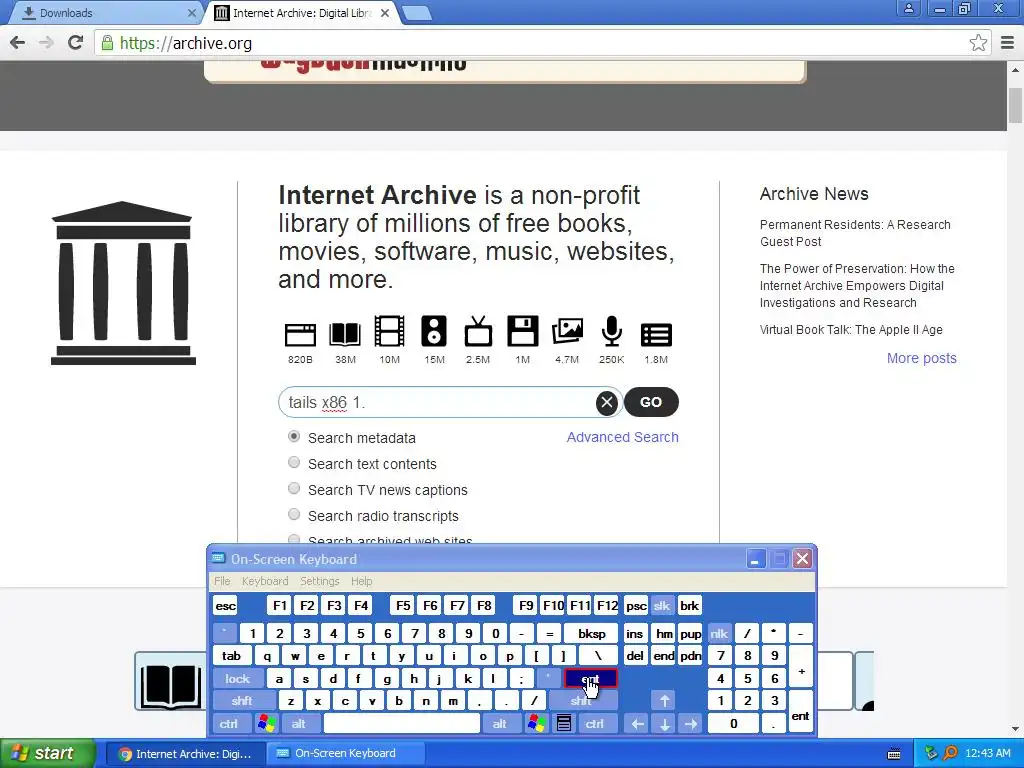Screen dimensions: 1024x768
Task: Open the images icon labeled 4.7M
Action: (x=567, y=332)
